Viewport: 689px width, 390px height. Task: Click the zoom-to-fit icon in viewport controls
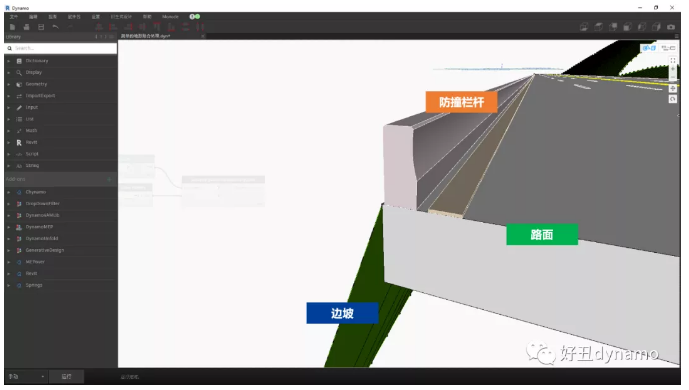(673, 60)
